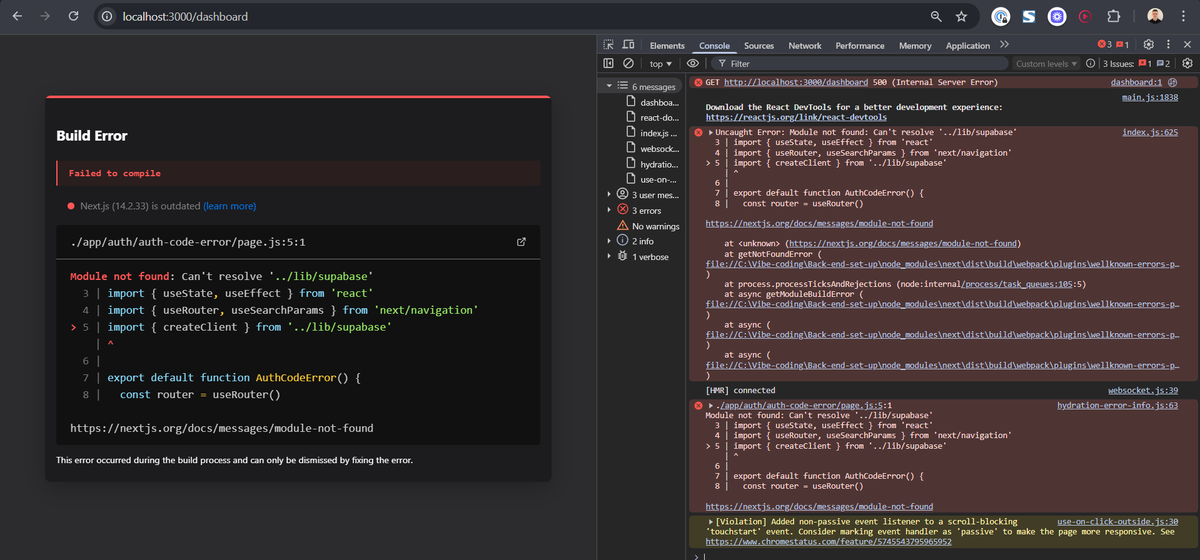1200x560 pixels.
Task: Click the browser forward arrow
Action: 44,17
